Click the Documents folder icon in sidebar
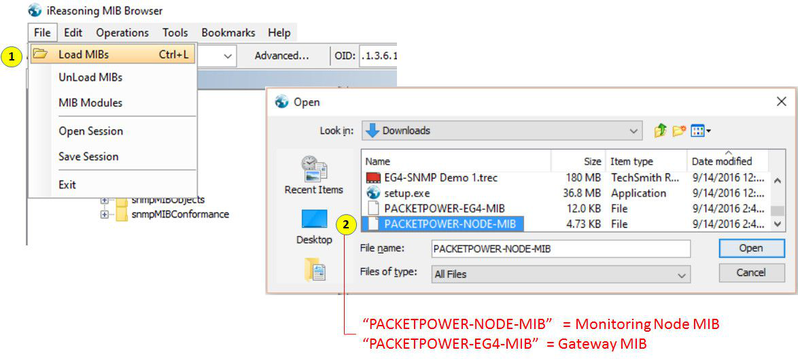798x363 pixels. (x=314, y=269)
